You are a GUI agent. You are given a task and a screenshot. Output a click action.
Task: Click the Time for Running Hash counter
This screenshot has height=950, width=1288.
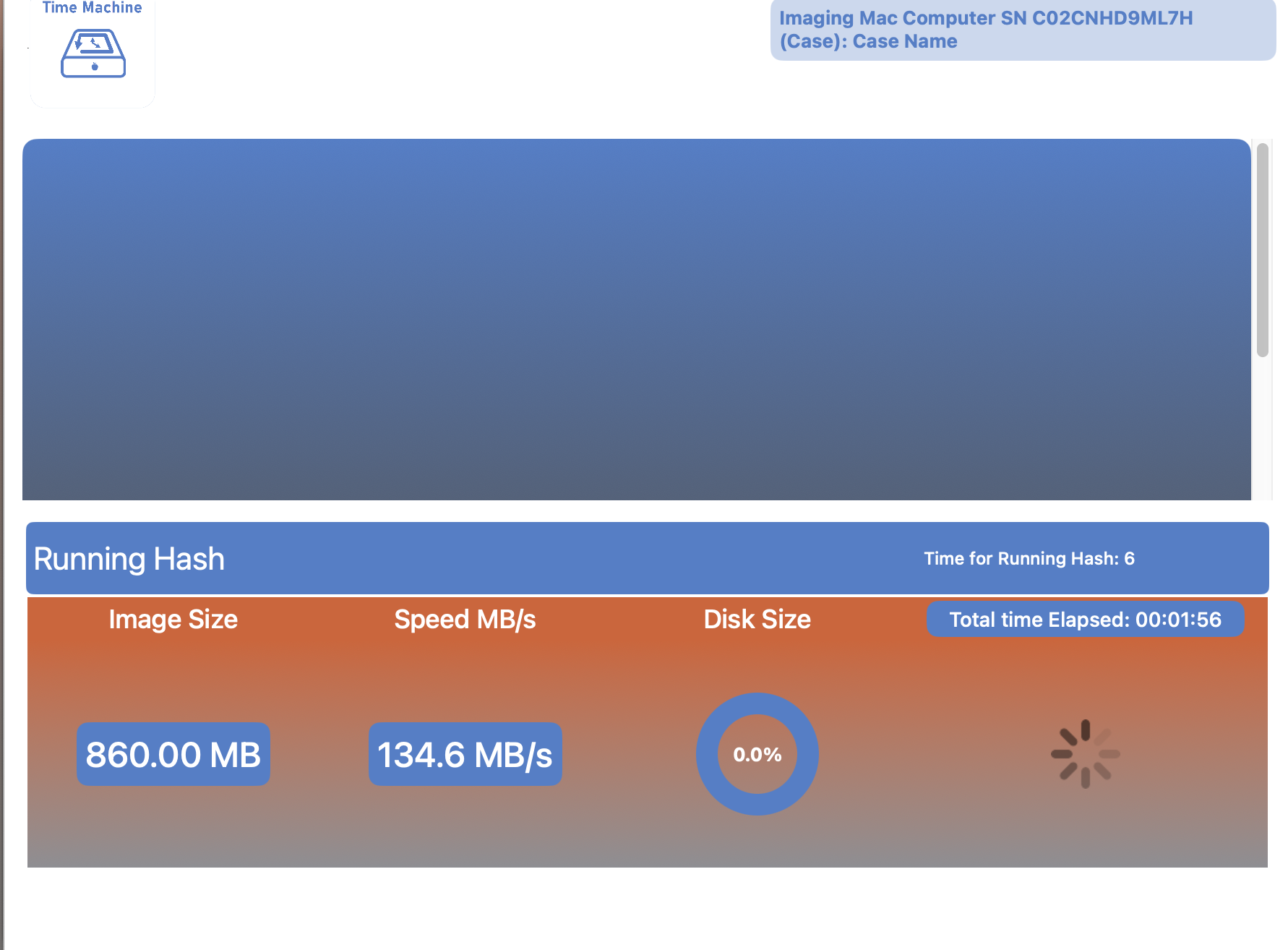(1029, 559)
